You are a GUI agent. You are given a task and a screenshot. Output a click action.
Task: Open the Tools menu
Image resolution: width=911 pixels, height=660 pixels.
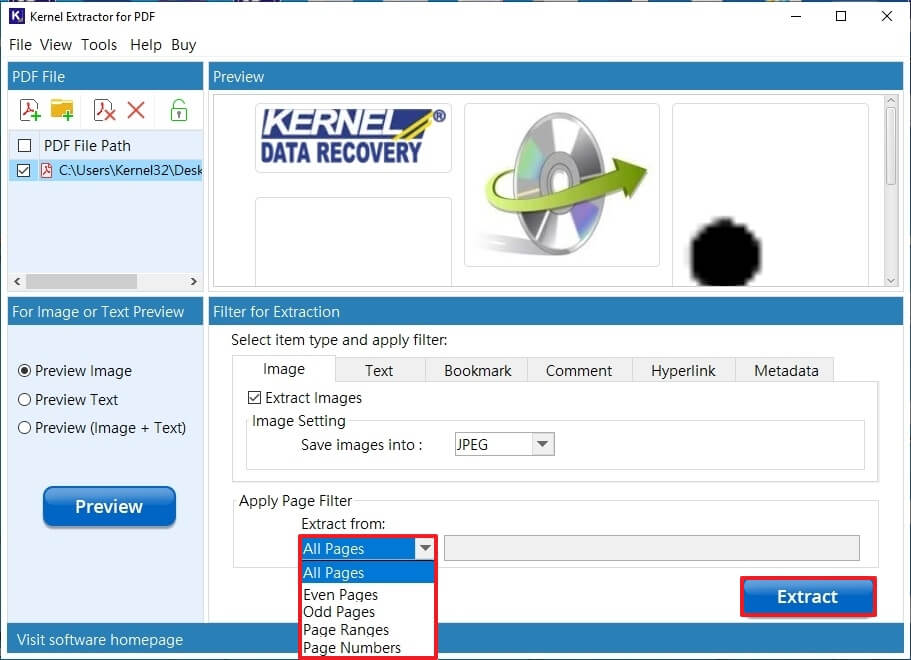[99, 45]
